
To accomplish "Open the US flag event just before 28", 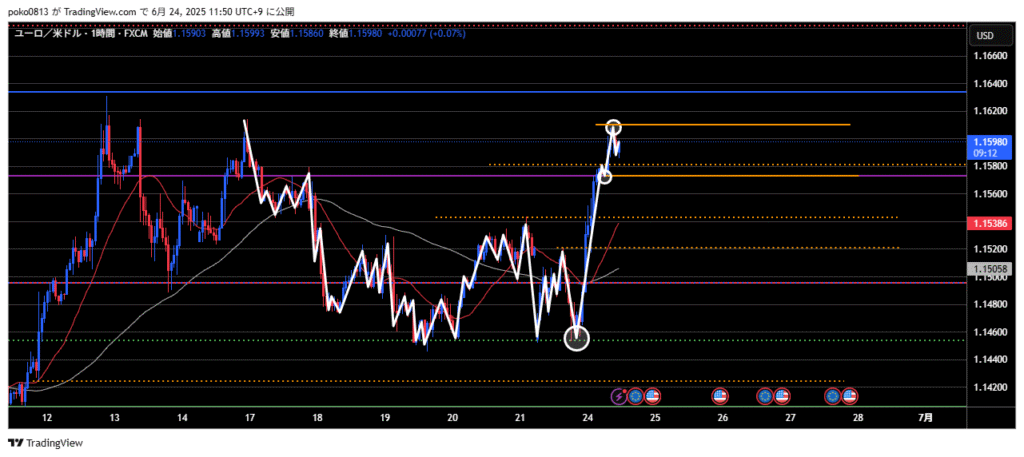I will 848,396.
